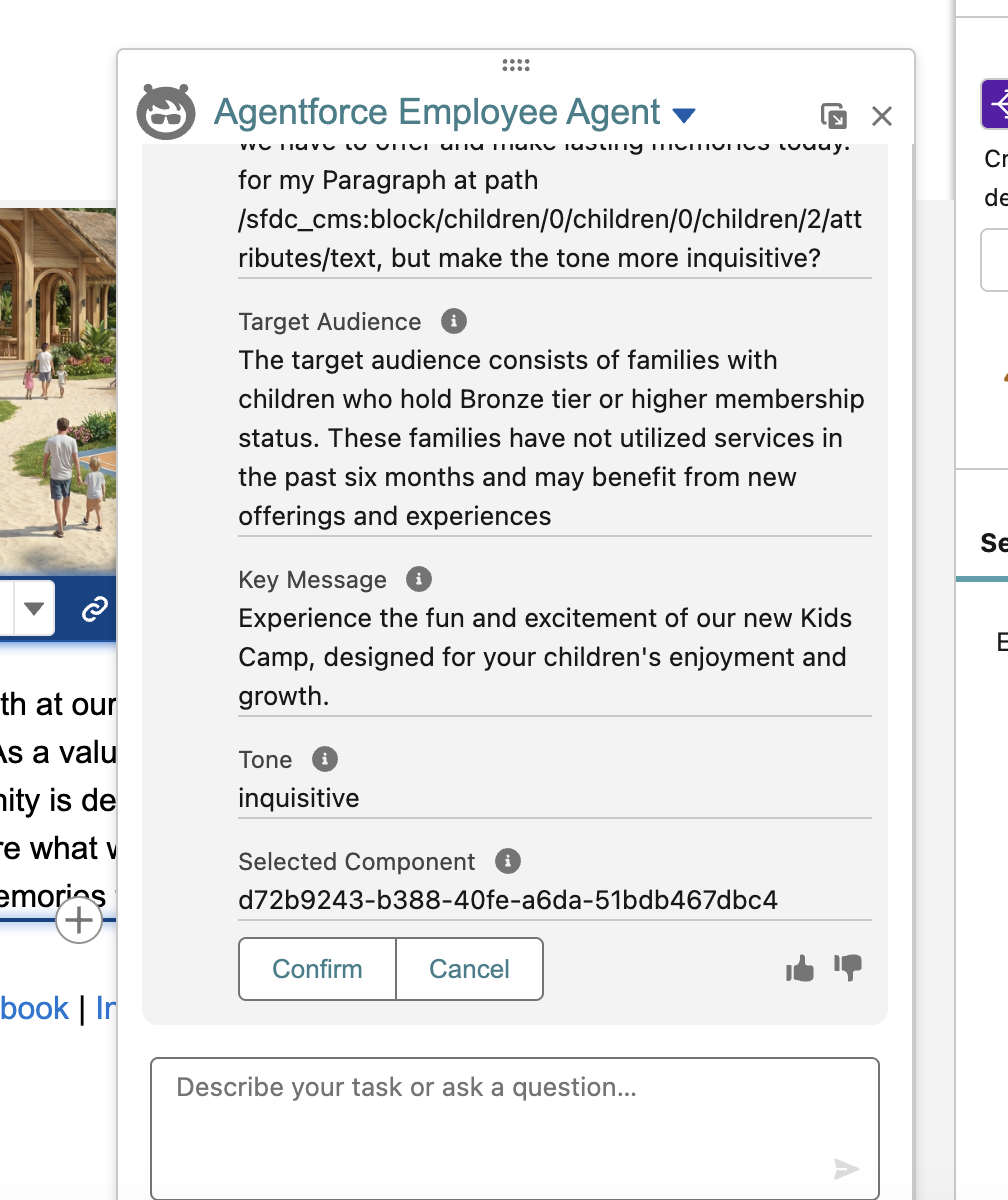The height and width of the screenshot is (1200, 1008).
Task: Give thumbs down feedback
Action: [848, 967]
